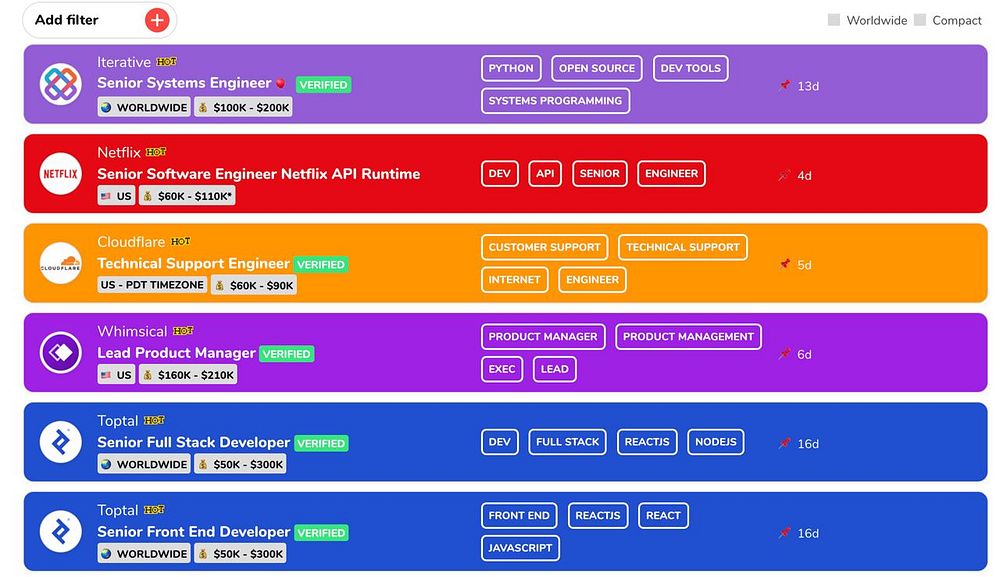The height and width of the screenshot is (577, 1000).
Task: Click VERIFIED badge on Lead Product Manager
Action: tap(286, 354)
